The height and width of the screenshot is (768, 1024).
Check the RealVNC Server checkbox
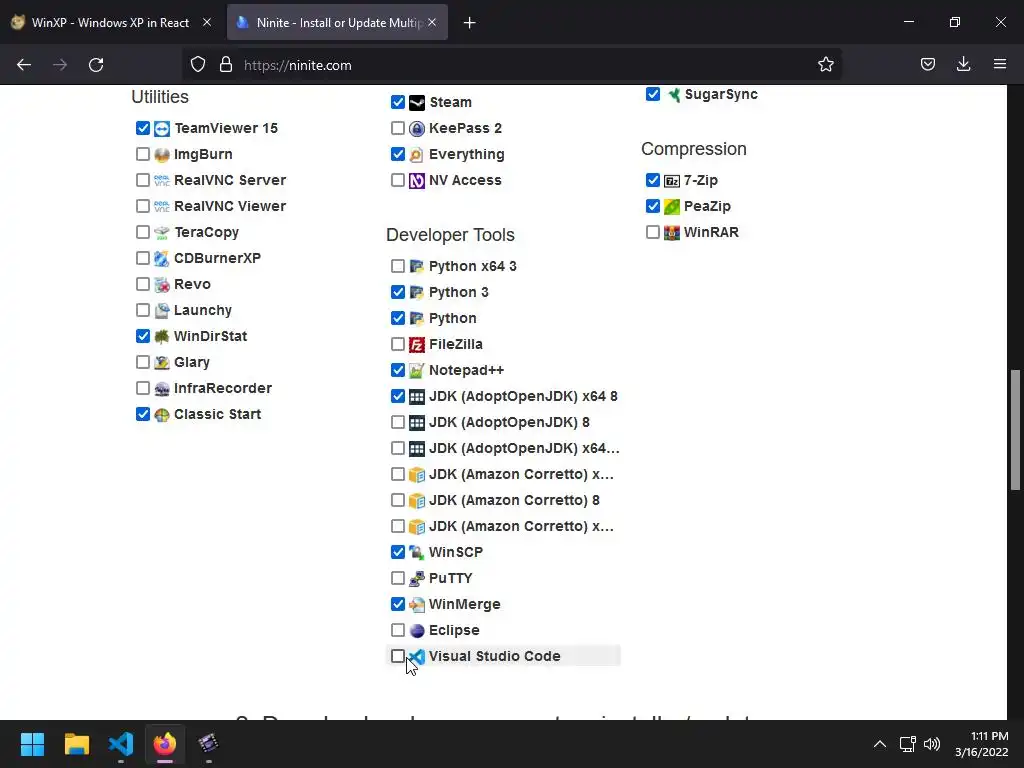click(x=143, y=180)
